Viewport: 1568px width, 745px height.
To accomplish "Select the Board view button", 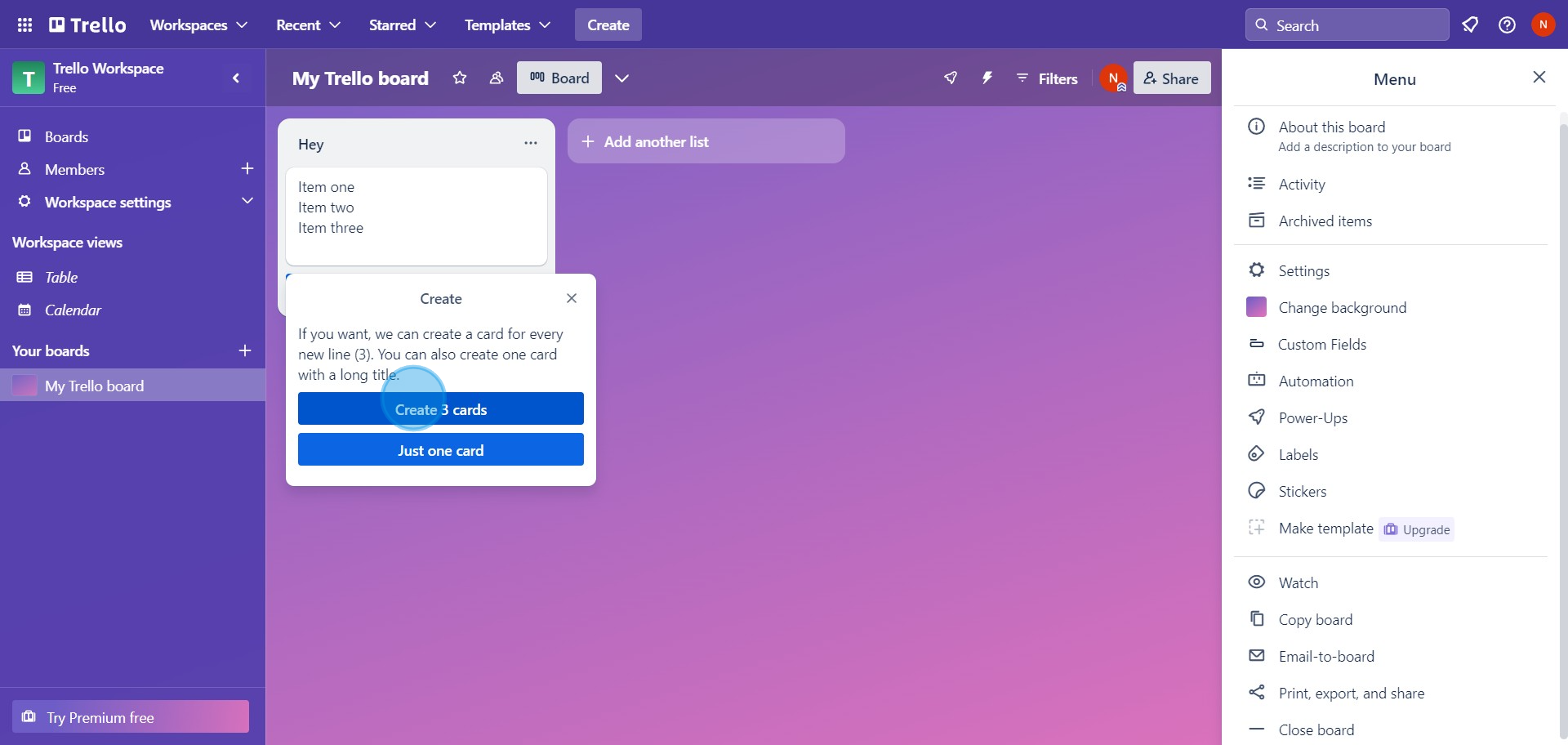I will (x=559, y=78).
